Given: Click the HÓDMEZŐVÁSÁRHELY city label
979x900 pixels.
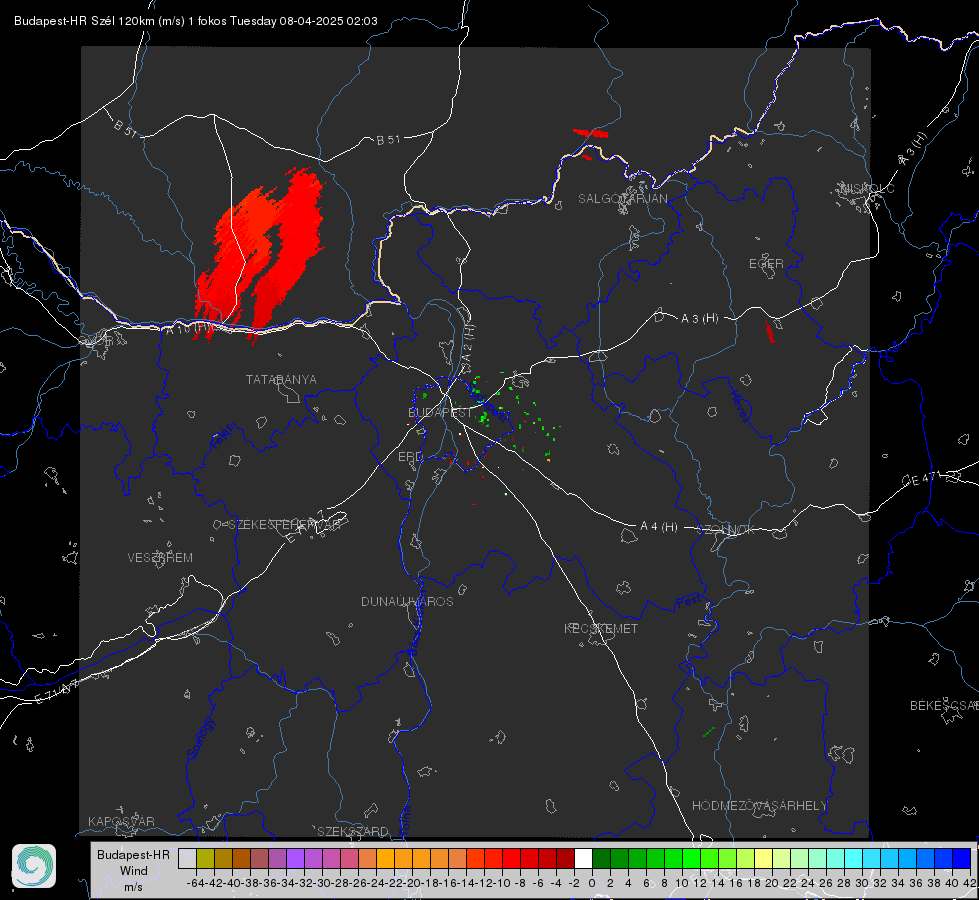Looking at the screenshot, I should pyautogui.click(x=759, y=806).
